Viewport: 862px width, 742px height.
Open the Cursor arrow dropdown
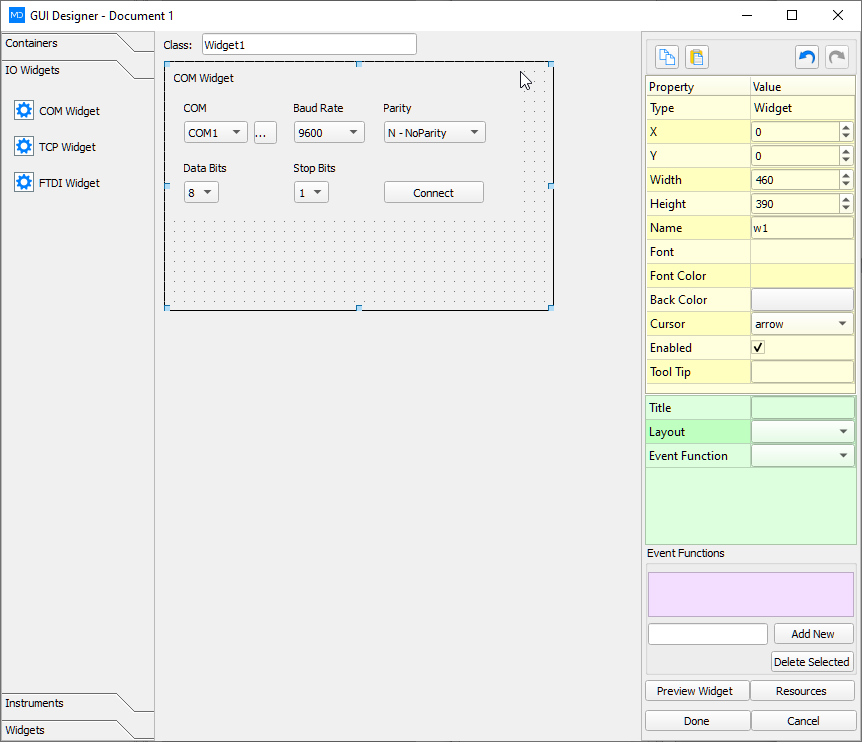point(802,324)
